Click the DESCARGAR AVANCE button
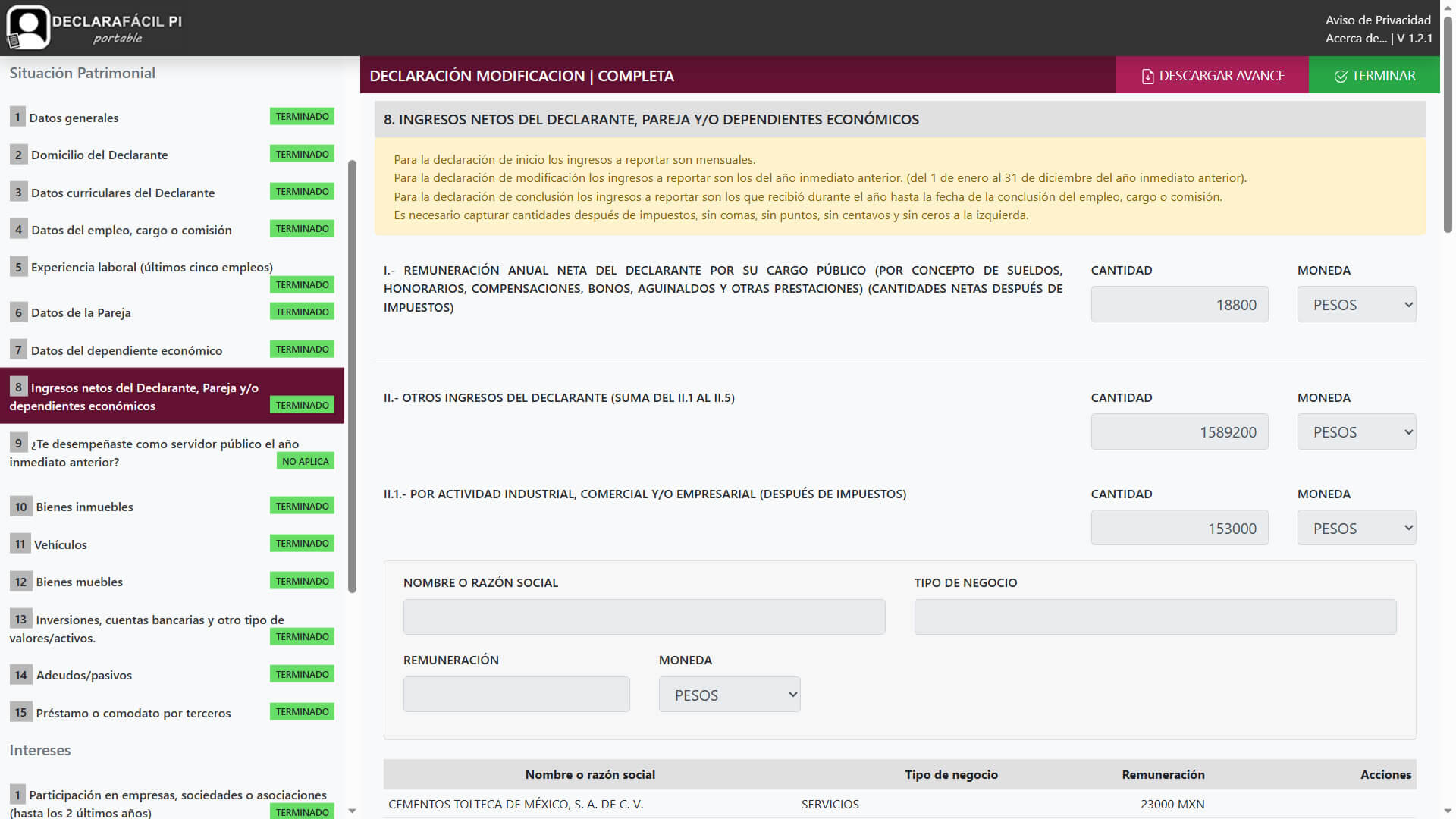Image resolution: width=1456 pixels, height=819 pixels. (x=1212, y=75)
